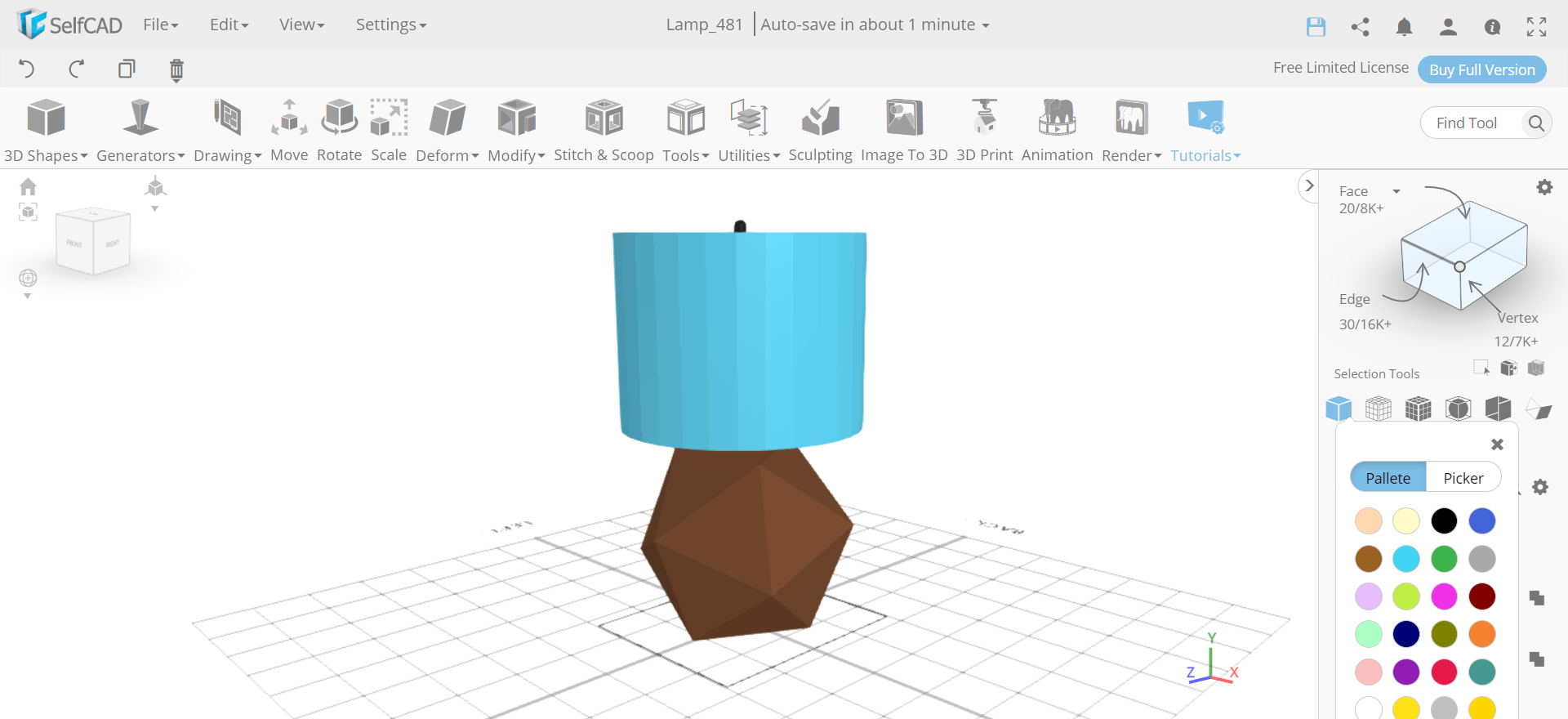This screenshot has height=719, width=1568.
Task: Open the Animation tool
Action: pyautogui.click(x=1057, y=131)
